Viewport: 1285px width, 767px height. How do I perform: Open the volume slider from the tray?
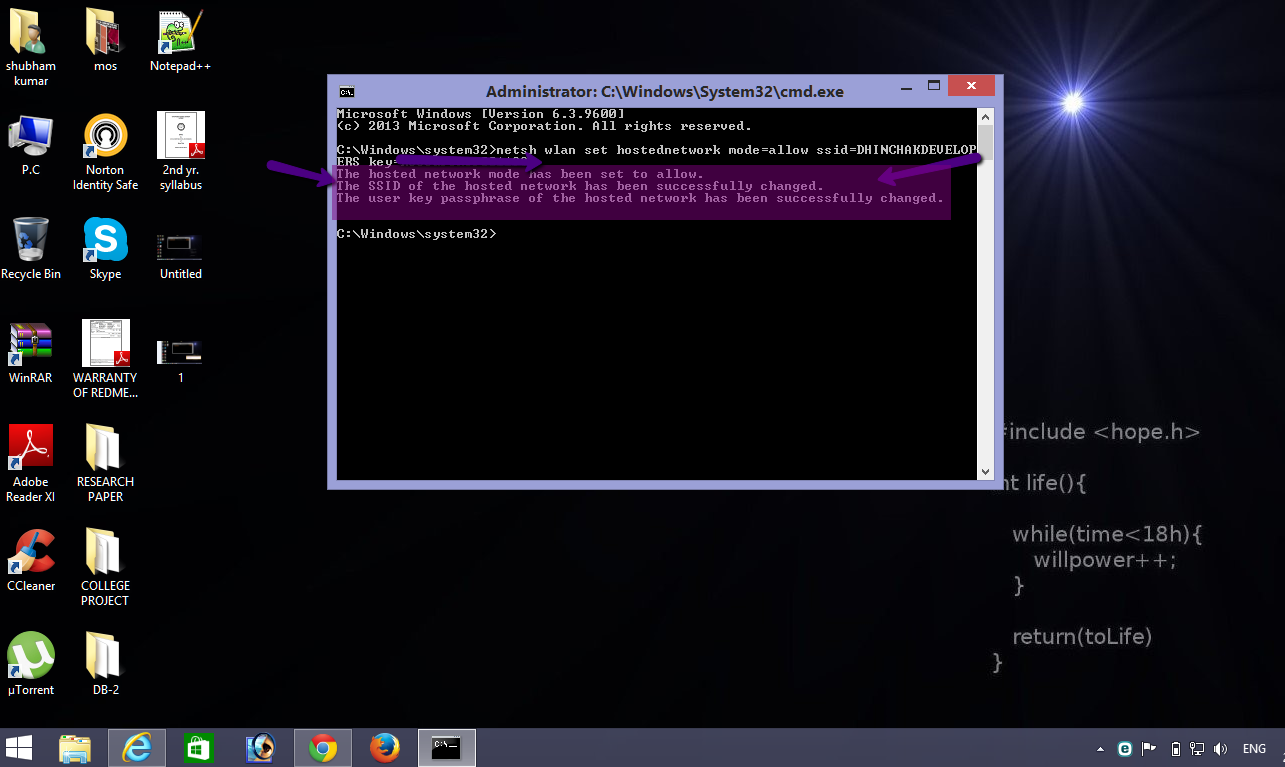(x=1220, y=748)
